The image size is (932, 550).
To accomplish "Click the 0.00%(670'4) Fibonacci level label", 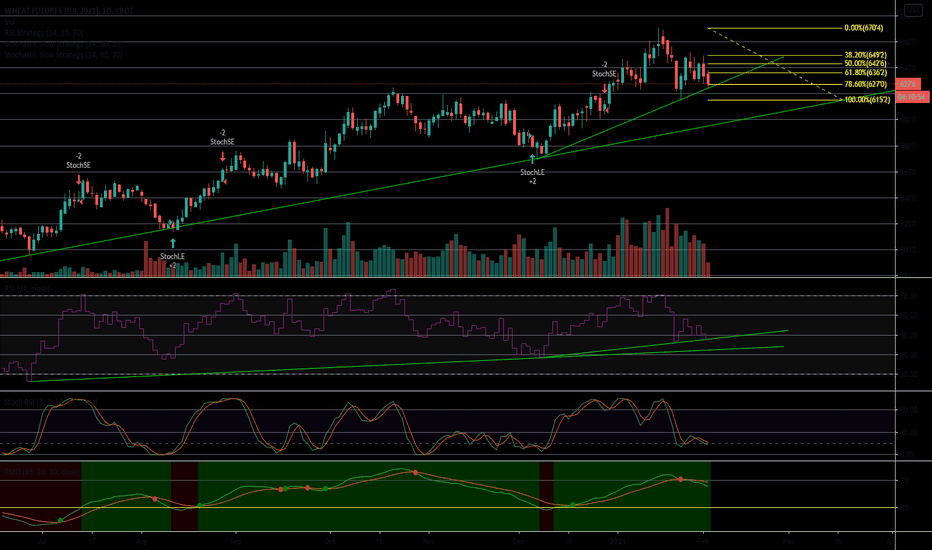I will (x=864, y=28).
